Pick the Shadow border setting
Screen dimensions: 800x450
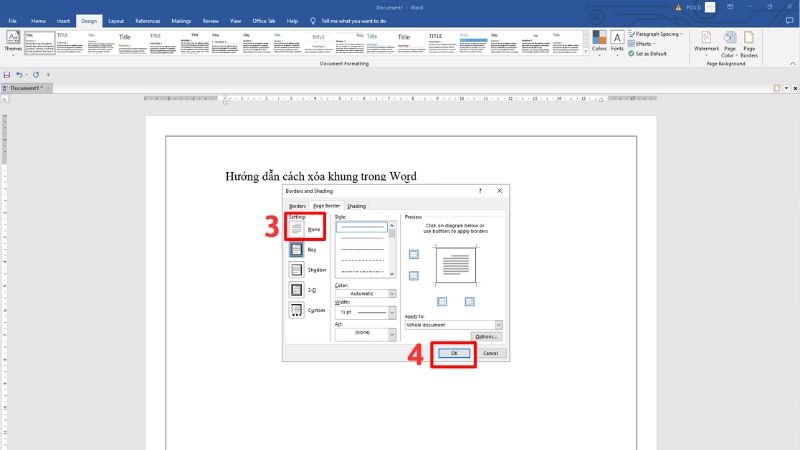pos(298,269)
